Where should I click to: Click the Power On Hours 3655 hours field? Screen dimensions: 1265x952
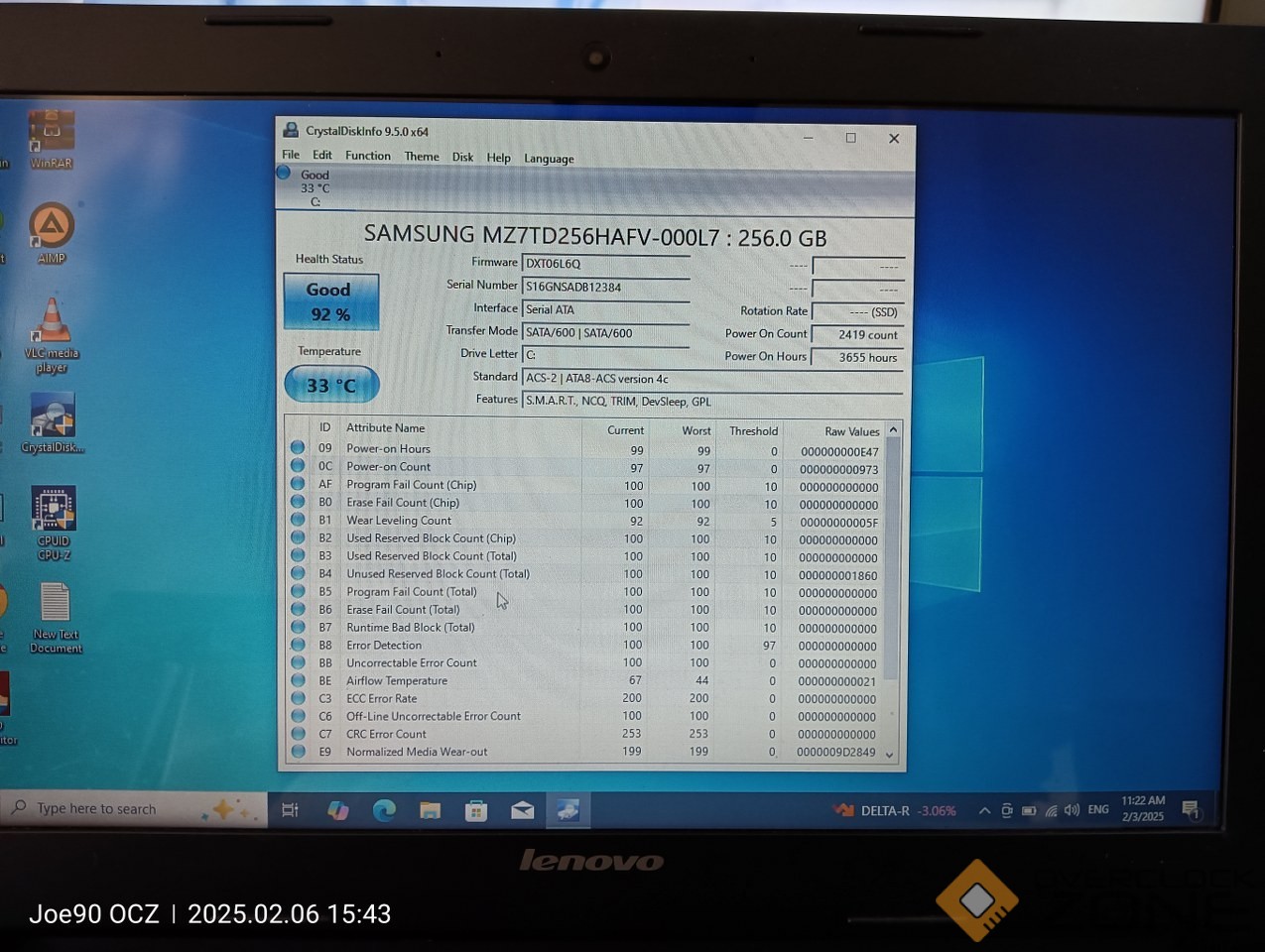(857, 357)
